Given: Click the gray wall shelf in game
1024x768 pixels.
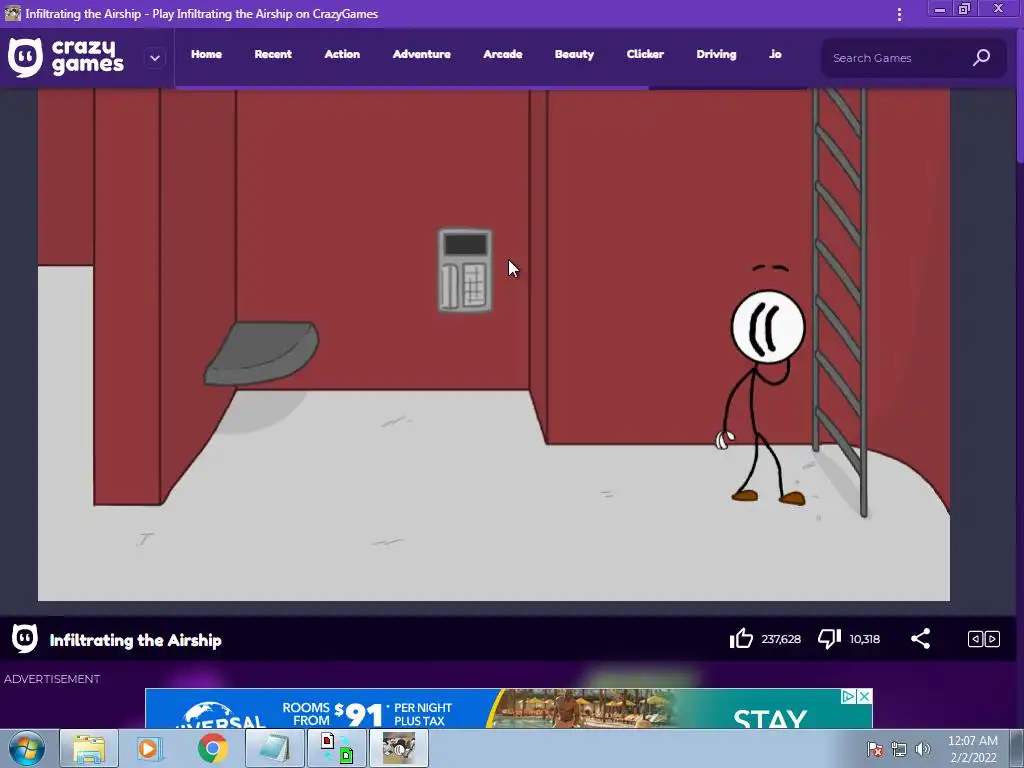Looking at the screenshot, I should (x=261, y=353).
